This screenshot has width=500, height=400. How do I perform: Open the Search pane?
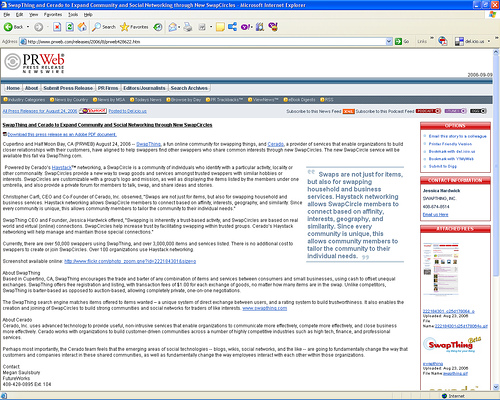pyautogui.click(x=104, y=27)
